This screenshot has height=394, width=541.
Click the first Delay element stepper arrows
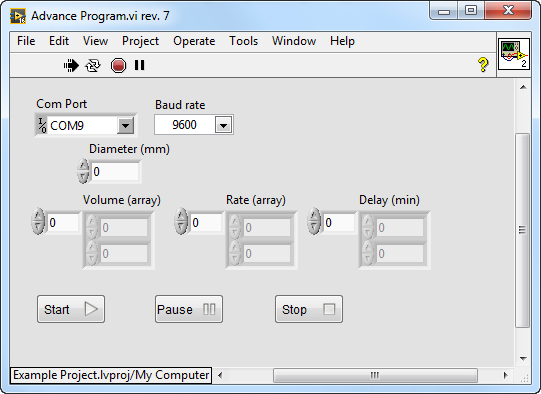[x=368, y=227]
